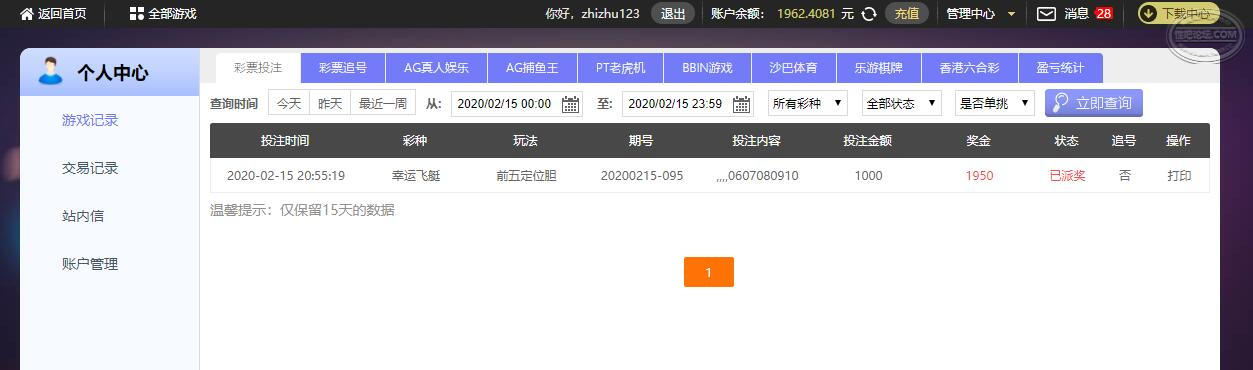Click the user avatar icon in 个人中心
Image resolution: width=1253 pixels, height=370 pixels.
[x=50, y=71]
